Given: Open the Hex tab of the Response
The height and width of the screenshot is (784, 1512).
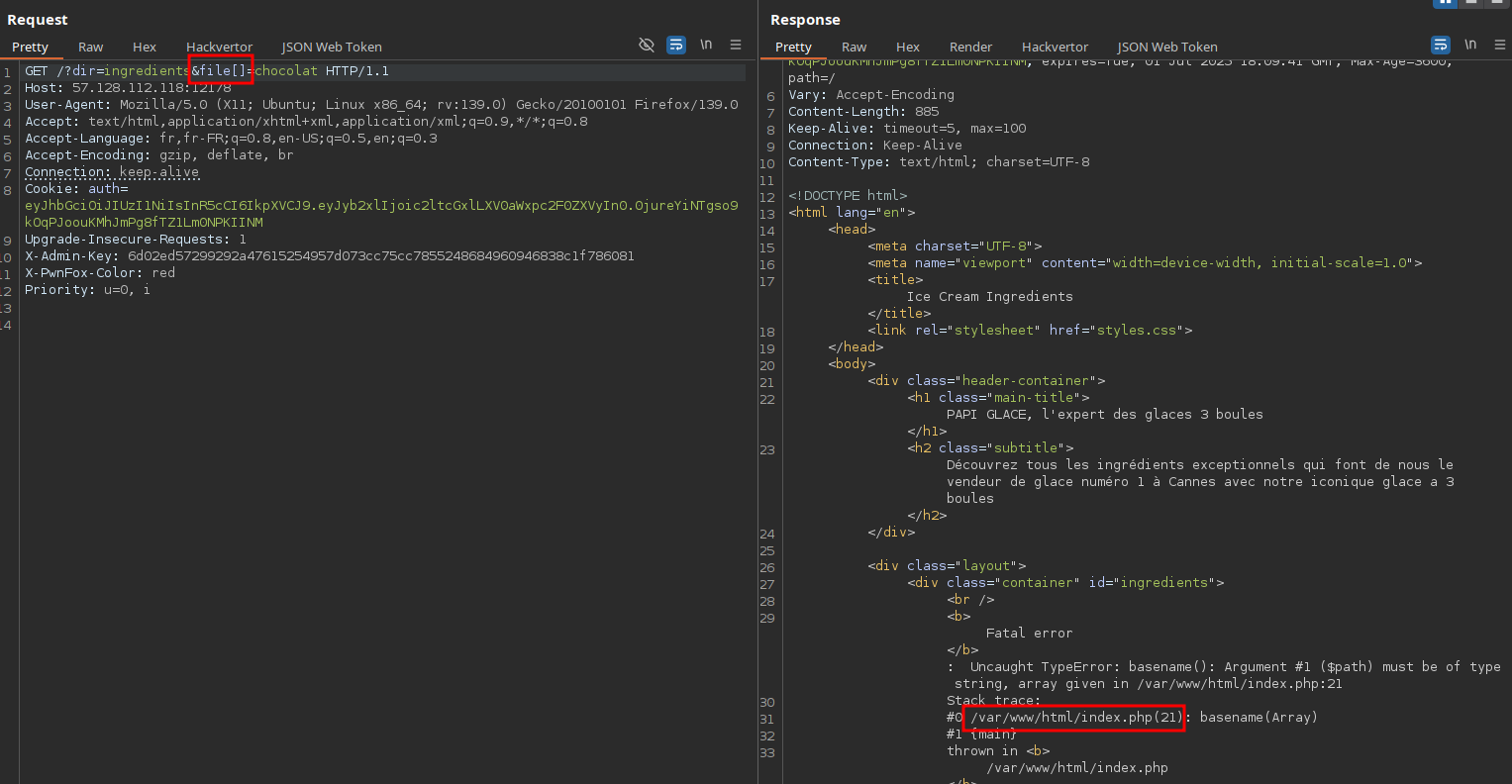Looking at the screenshot, I should pos(908,47).
